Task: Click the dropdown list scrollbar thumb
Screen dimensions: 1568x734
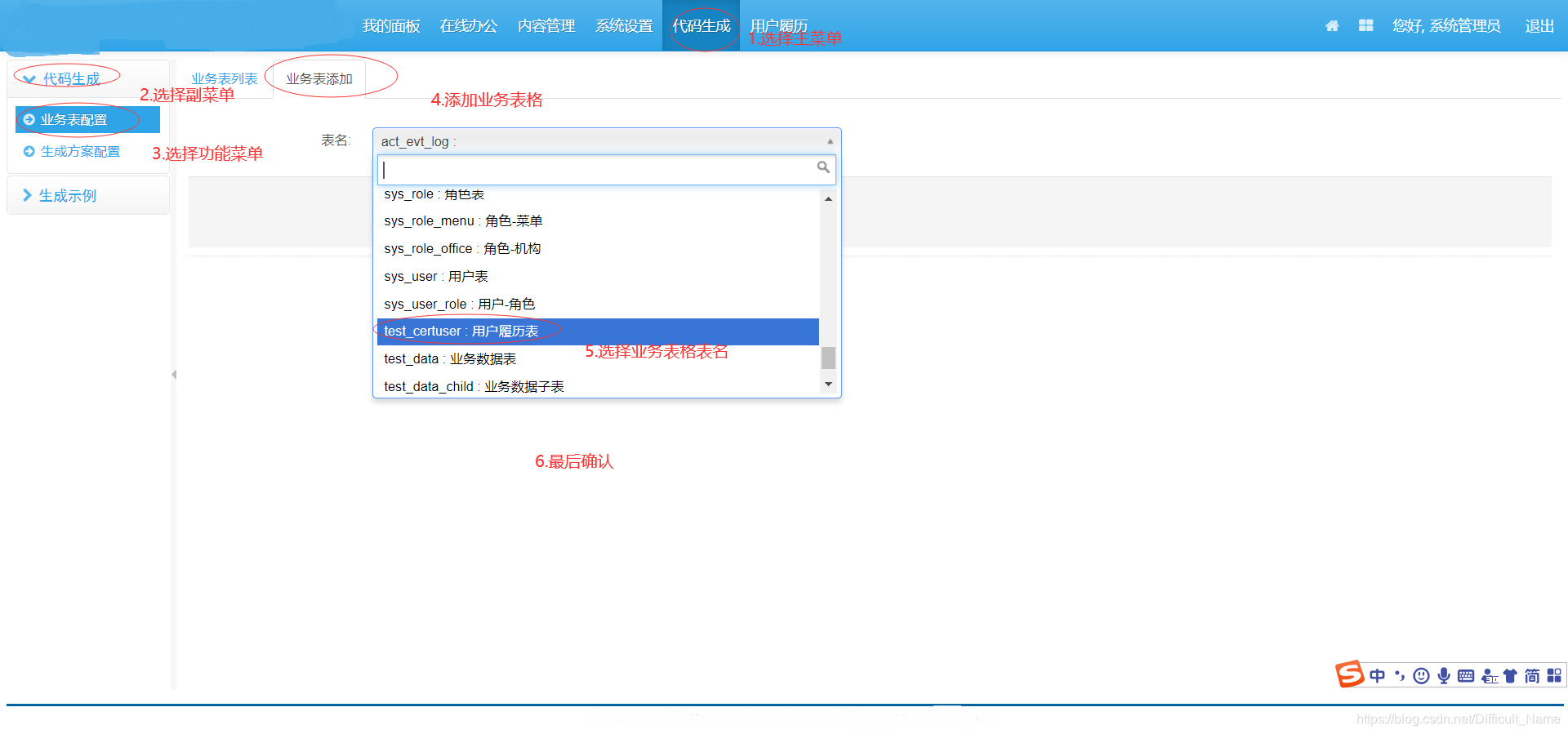Action: 828,358
